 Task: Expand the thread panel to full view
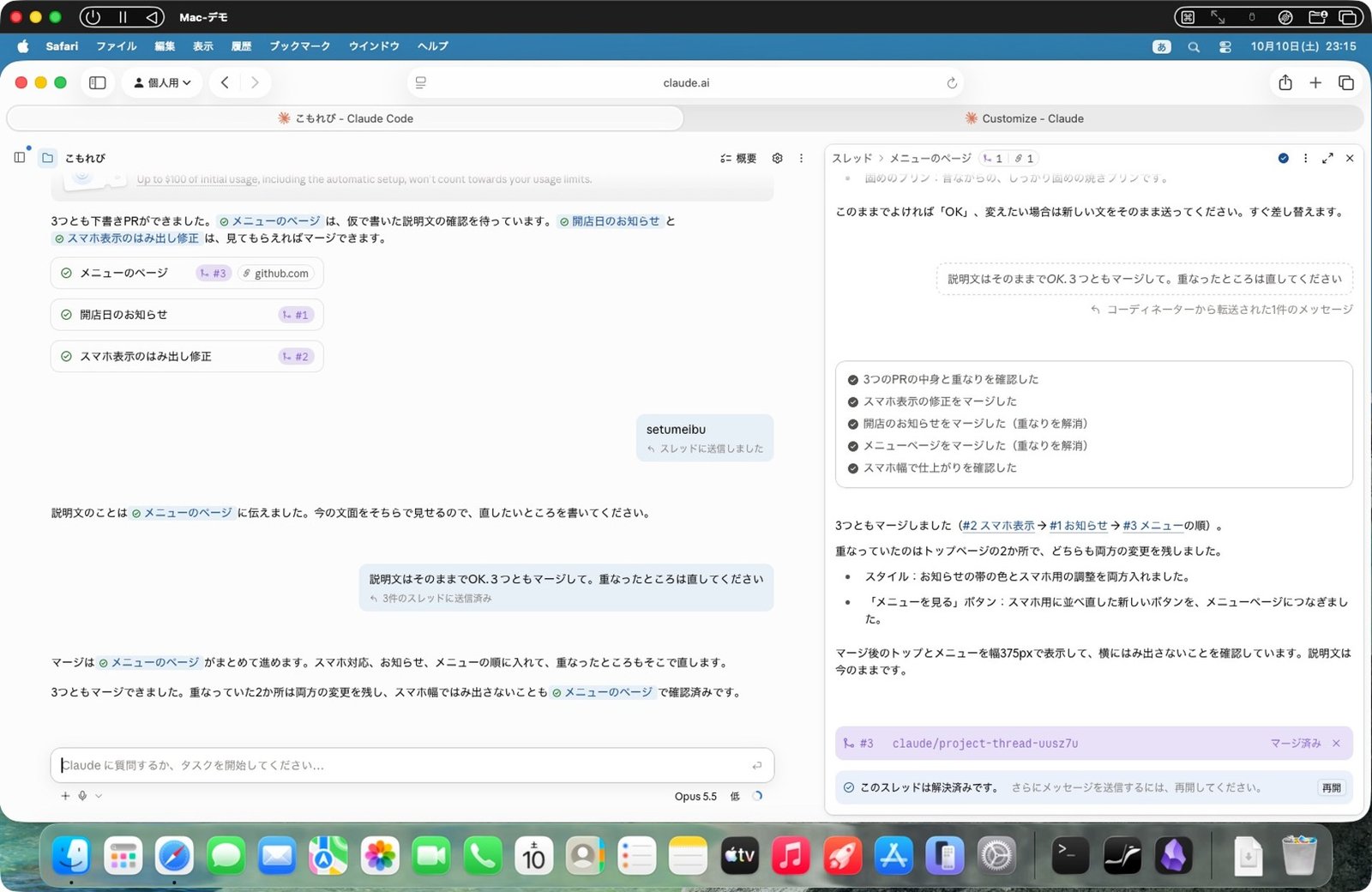[x=1327, y=158]
